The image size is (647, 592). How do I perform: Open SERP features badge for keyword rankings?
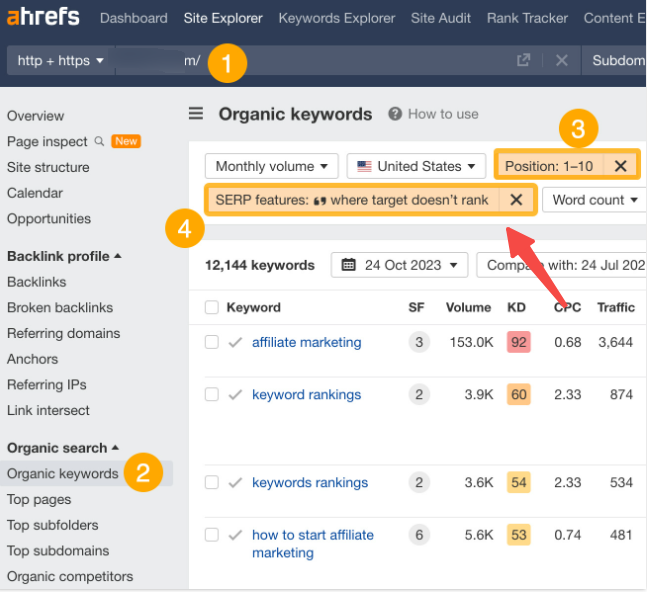pyautogui.click(x=419, y=394)
